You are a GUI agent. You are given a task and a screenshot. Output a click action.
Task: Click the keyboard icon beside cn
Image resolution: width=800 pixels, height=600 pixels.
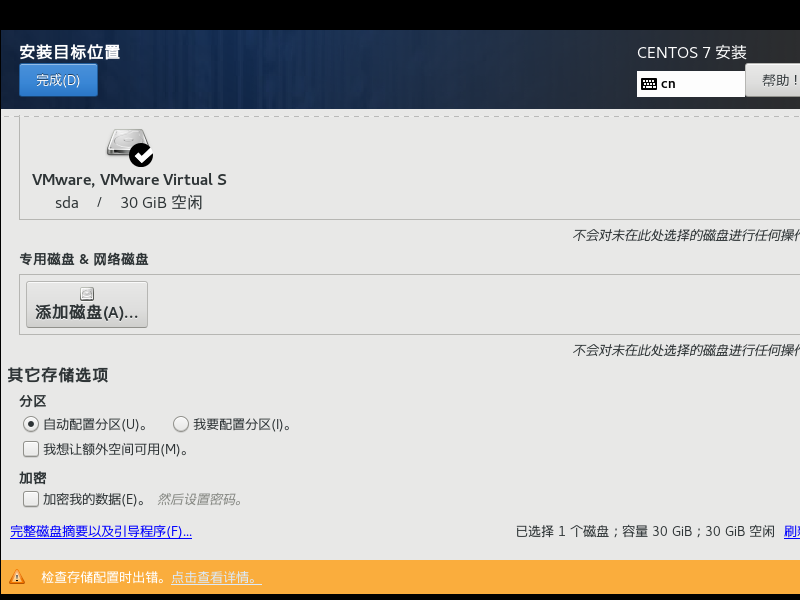tap(648, 84)
